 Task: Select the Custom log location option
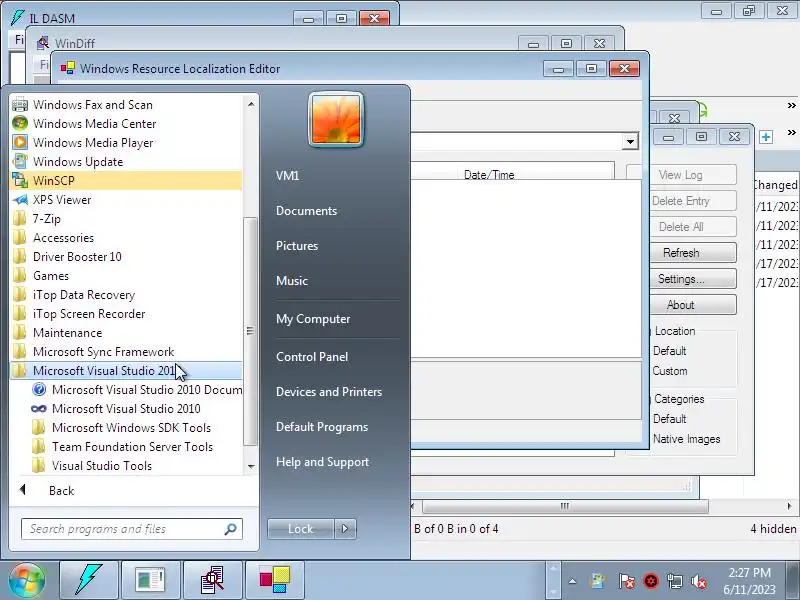click(669, 371)
